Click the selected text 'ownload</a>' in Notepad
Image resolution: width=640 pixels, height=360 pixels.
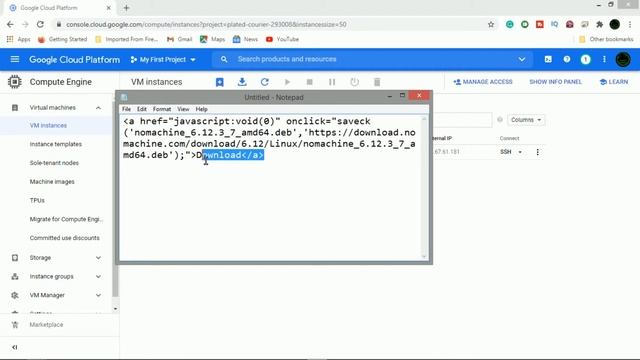[233, 155]
